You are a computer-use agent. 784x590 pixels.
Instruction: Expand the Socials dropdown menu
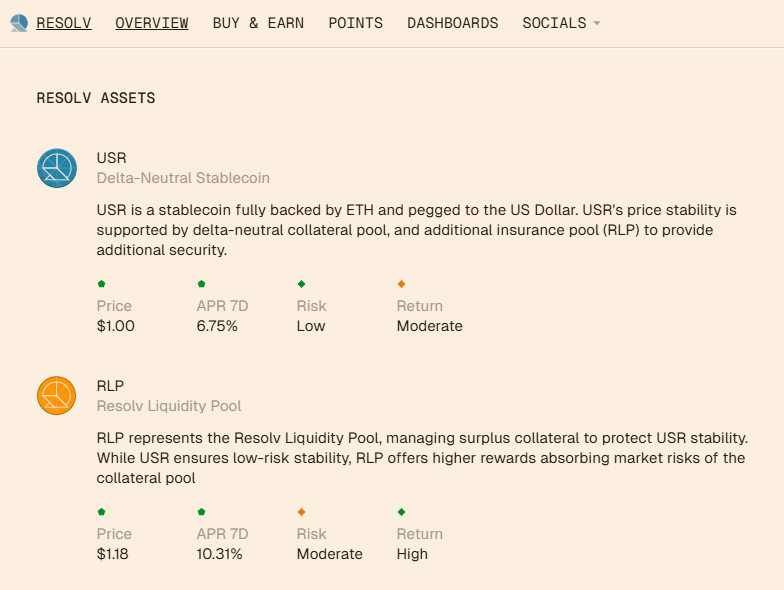pos(554,23)
